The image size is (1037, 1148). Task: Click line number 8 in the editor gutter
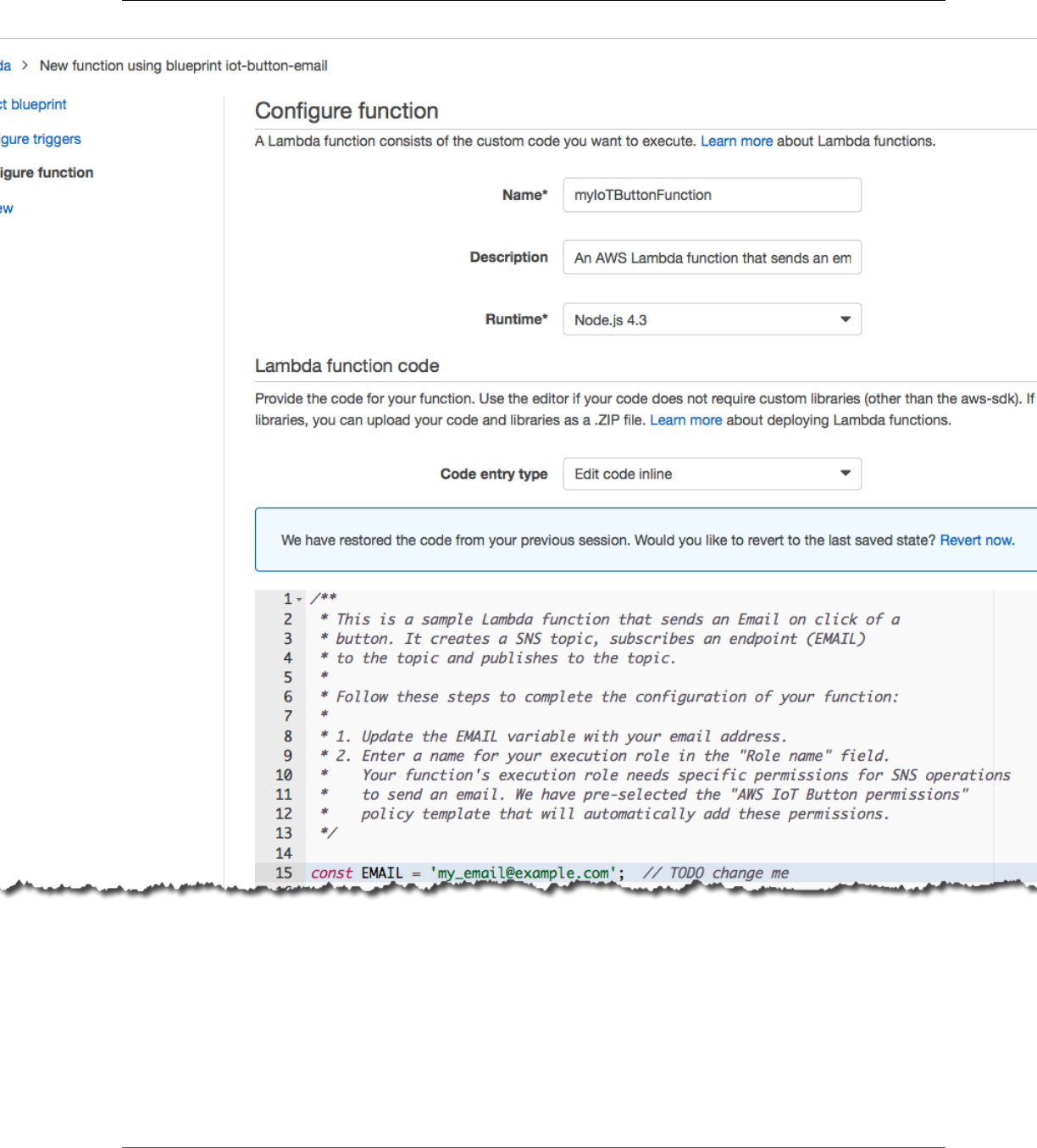tap(288, 736)
